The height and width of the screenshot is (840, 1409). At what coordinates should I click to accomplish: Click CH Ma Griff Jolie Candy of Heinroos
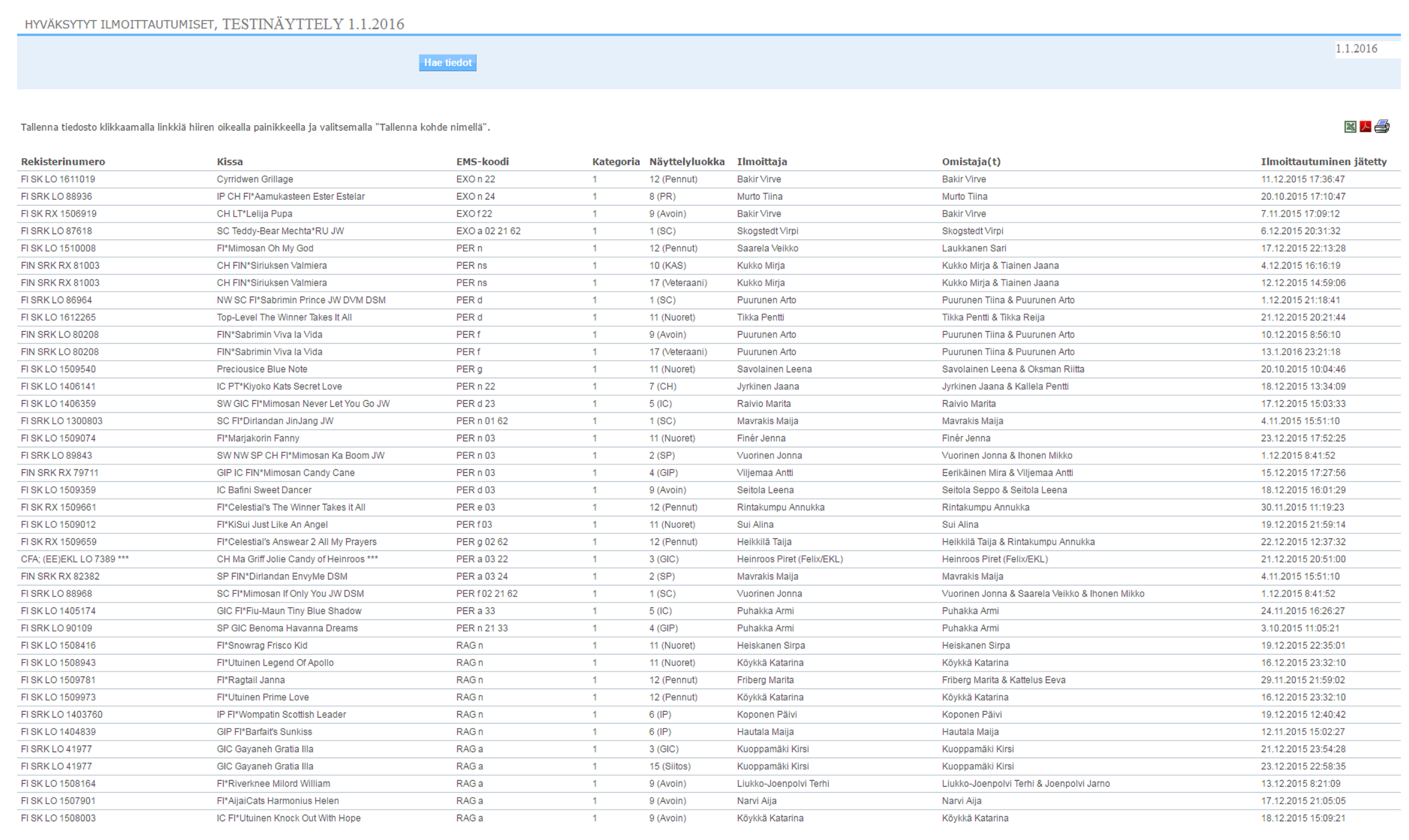(x=297, y=559)
